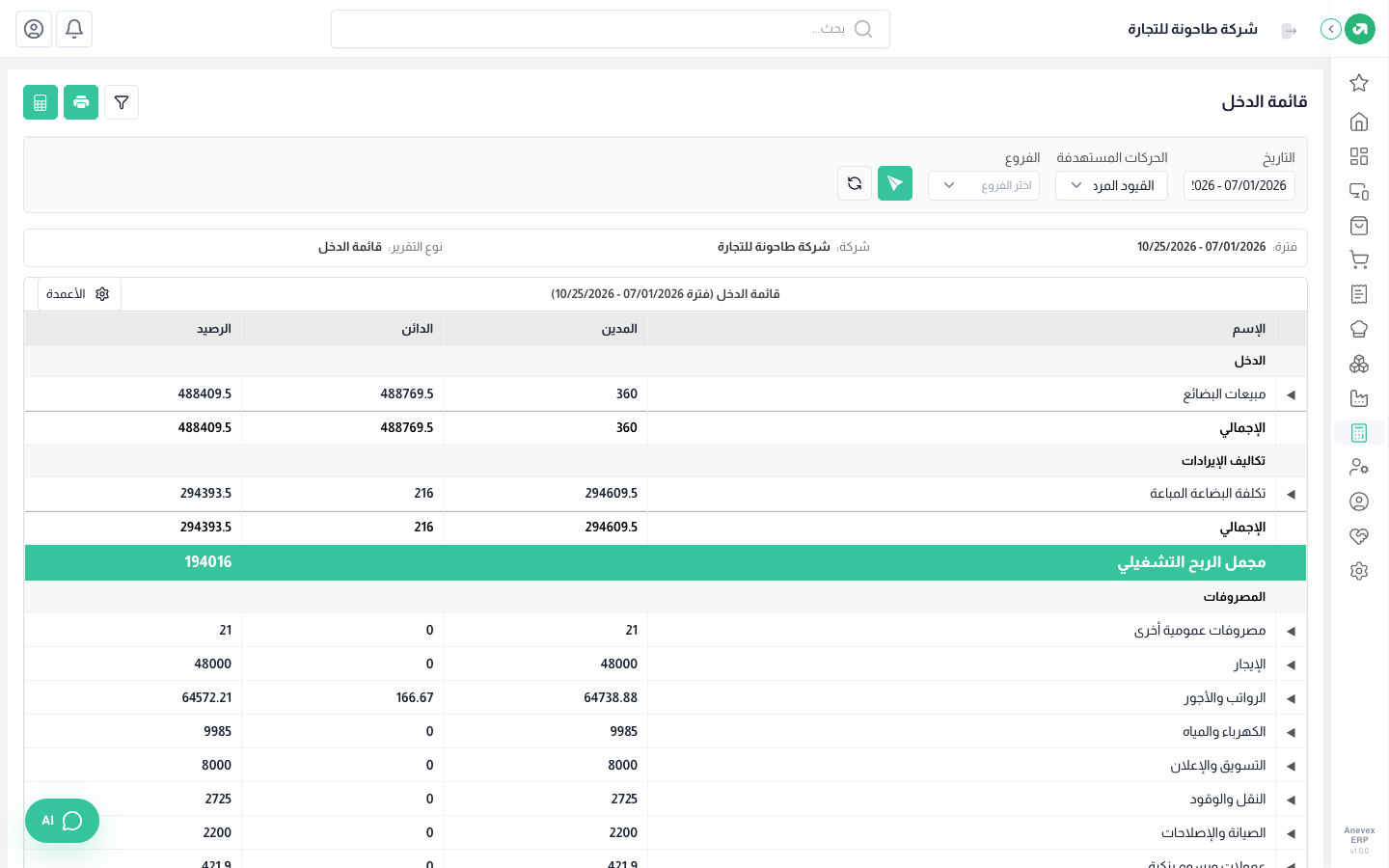Expand the النقل والوقود row
Viewport: 1389px width, 868px height.
1291,800
